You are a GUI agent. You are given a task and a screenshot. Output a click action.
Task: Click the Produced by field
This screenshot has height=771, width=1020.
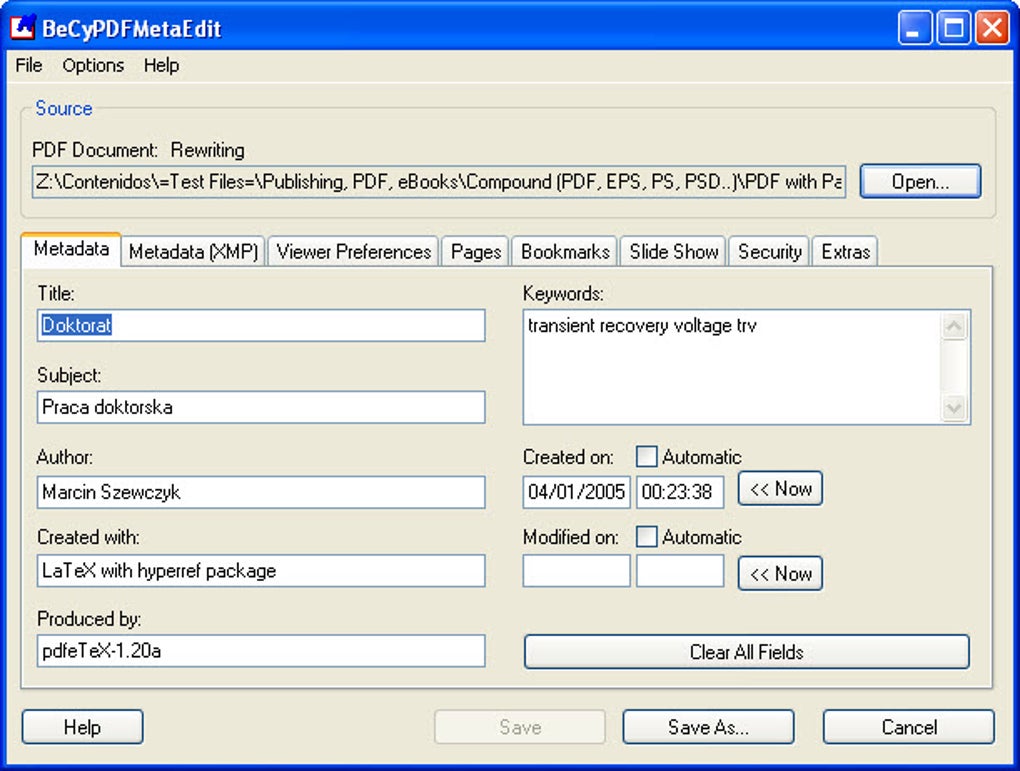261,651
